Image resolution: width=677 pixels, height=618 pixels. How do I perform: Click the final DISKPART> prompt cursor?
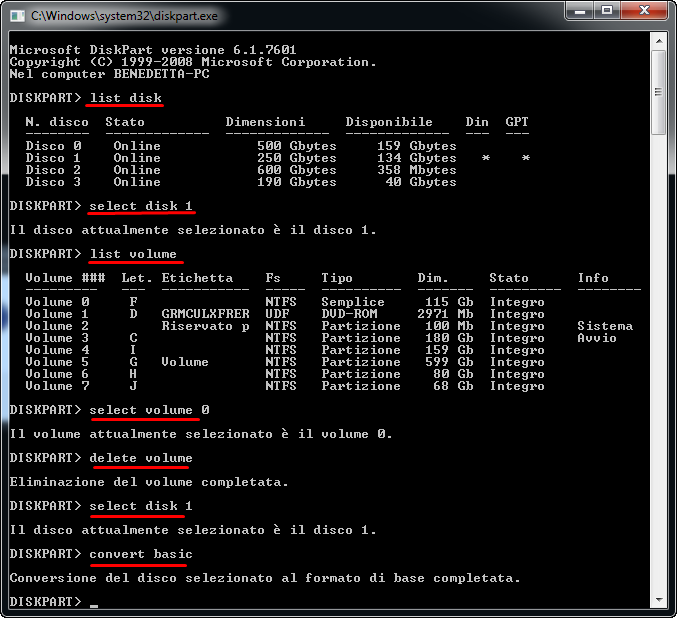coord(94,606)
